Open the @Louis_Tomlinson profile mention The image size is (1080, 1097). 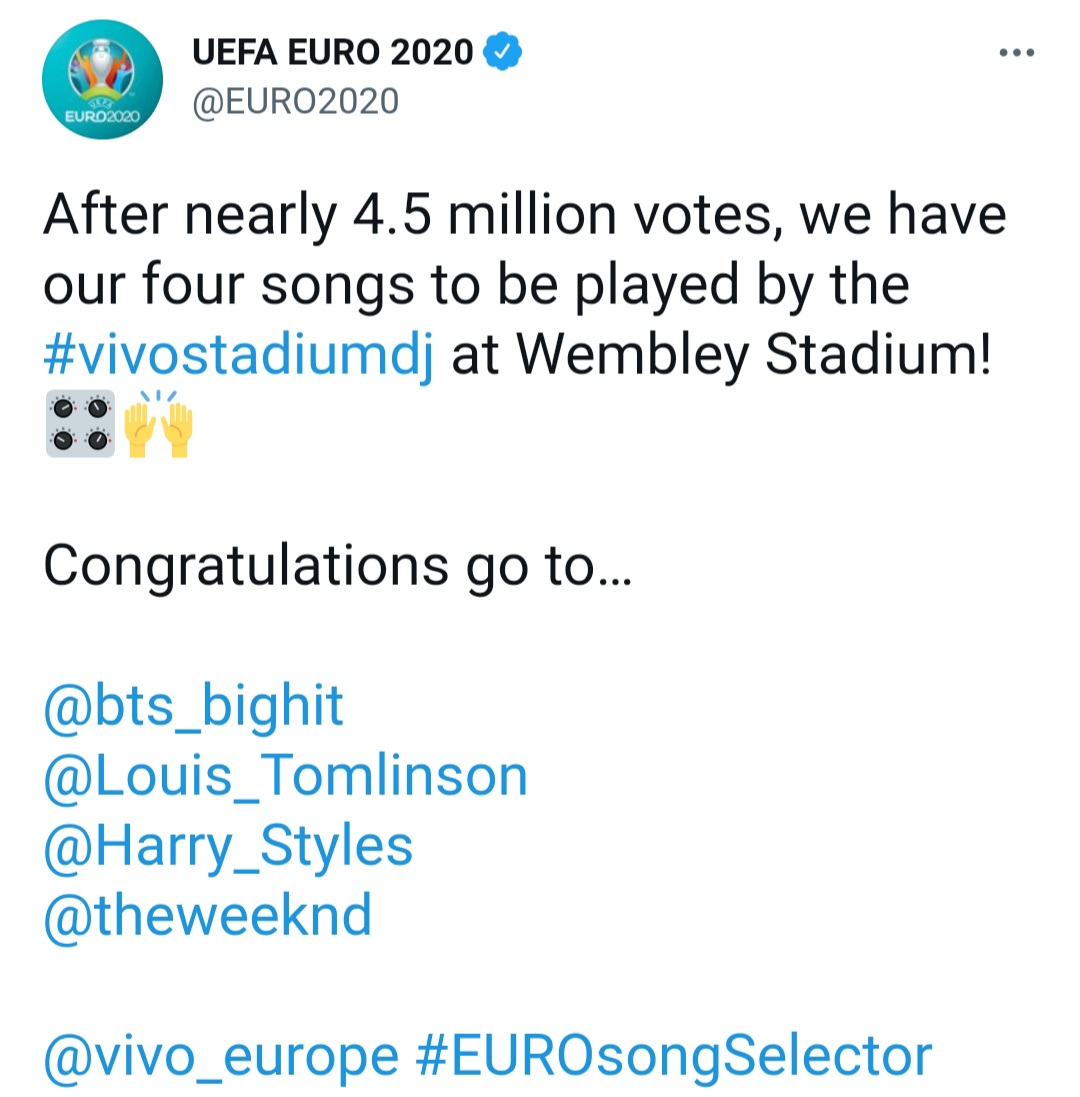point(285,776)
